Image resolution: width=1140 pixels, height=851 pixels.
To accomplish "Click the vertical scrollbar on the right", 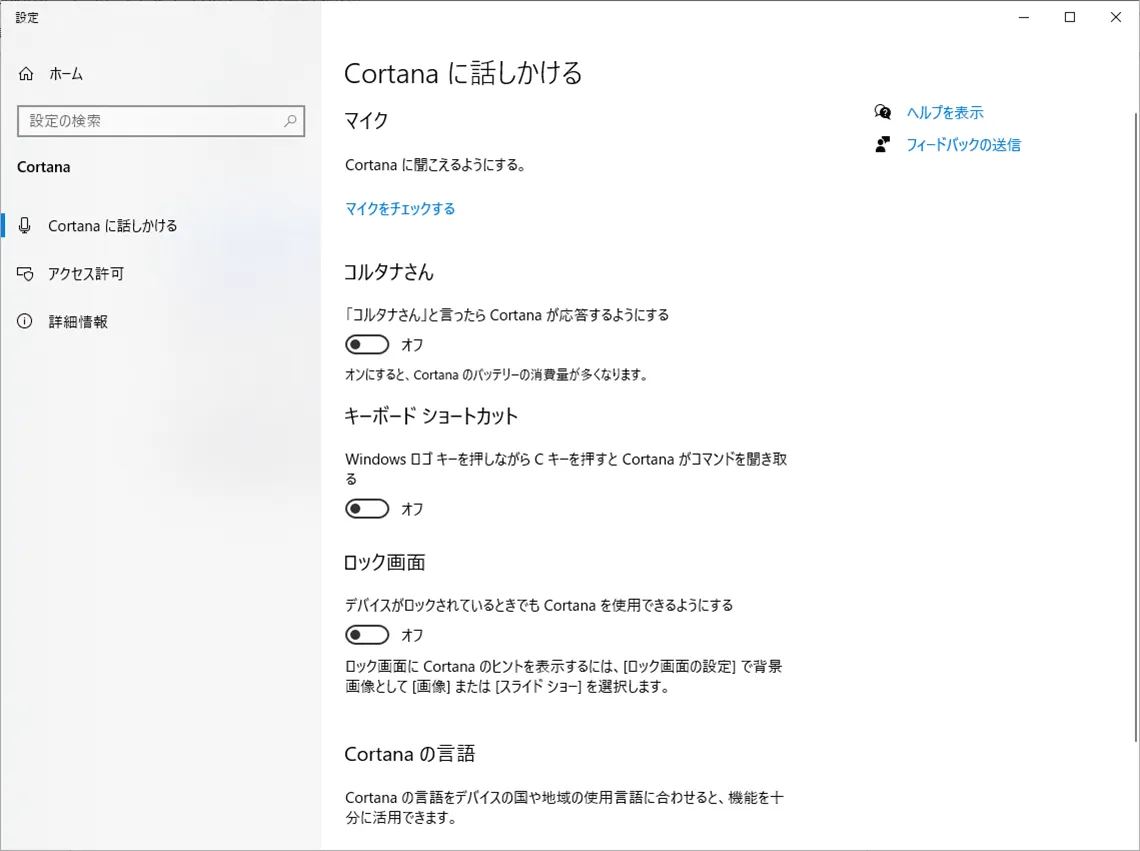I will point(1136,428).
